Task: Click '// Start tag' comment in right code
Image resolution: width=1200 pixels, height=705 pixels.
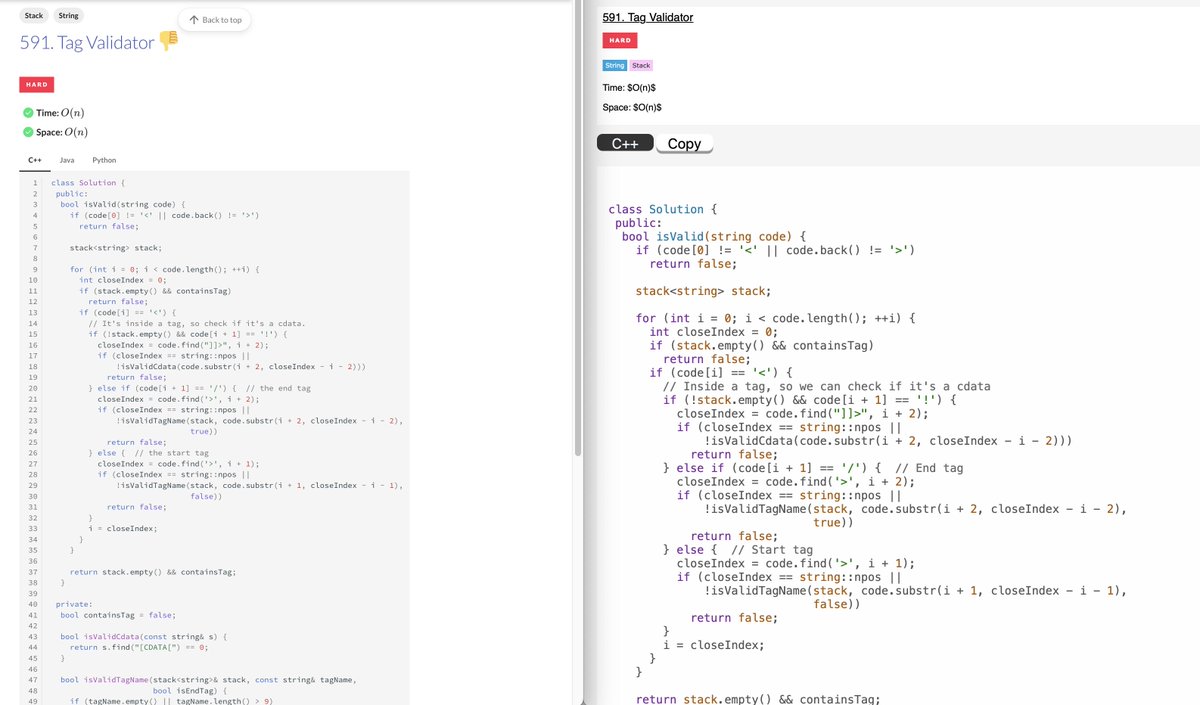Action: point(772,549)
